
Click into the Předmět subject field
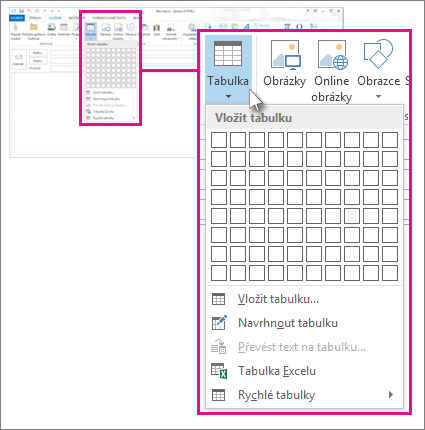tap(125, 68)
